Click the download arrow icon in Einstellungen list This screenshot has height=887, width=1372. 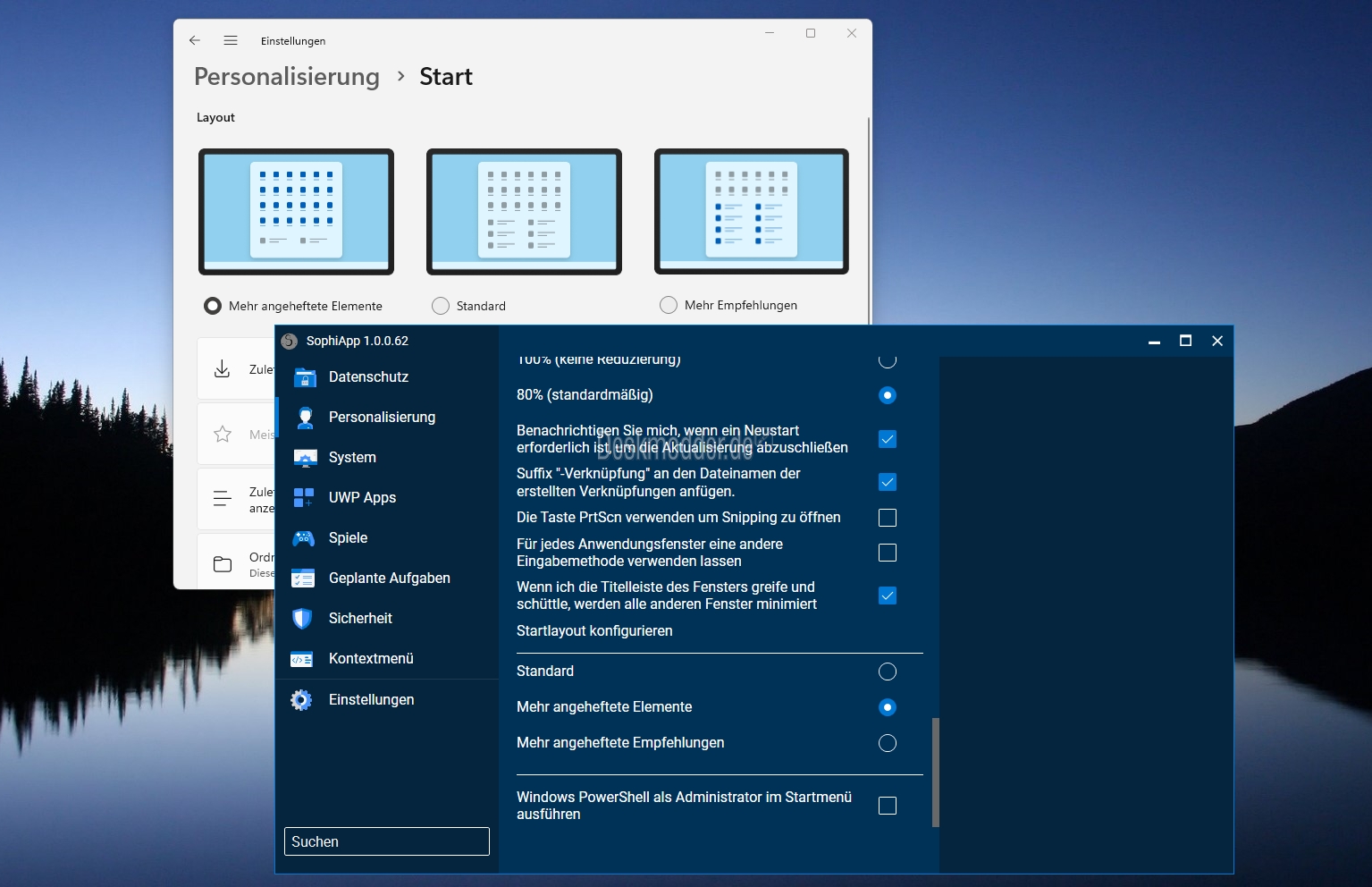click(x=223, y=368)
